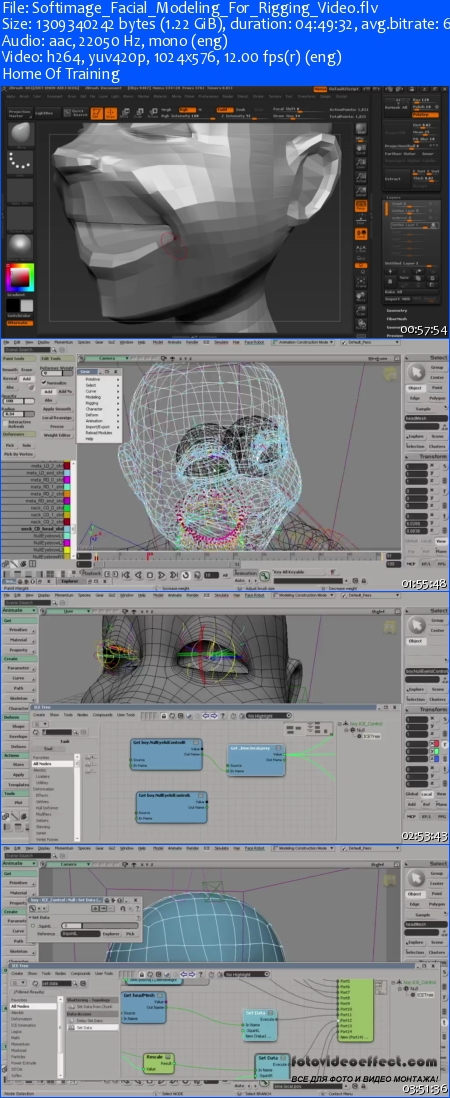Open Animate module dropdown in 02:53:43 frame

17,610
